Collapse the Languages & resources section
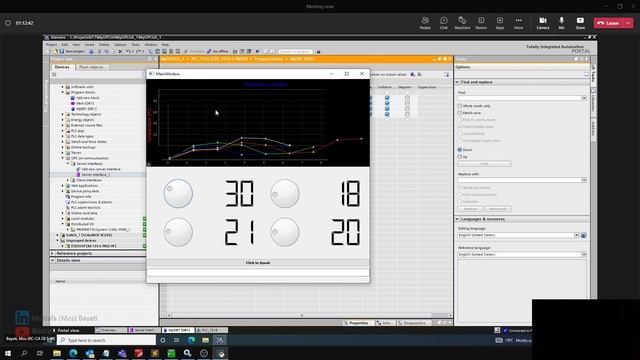The height and width of the screenshot is (360, 640). click(457, 219)
